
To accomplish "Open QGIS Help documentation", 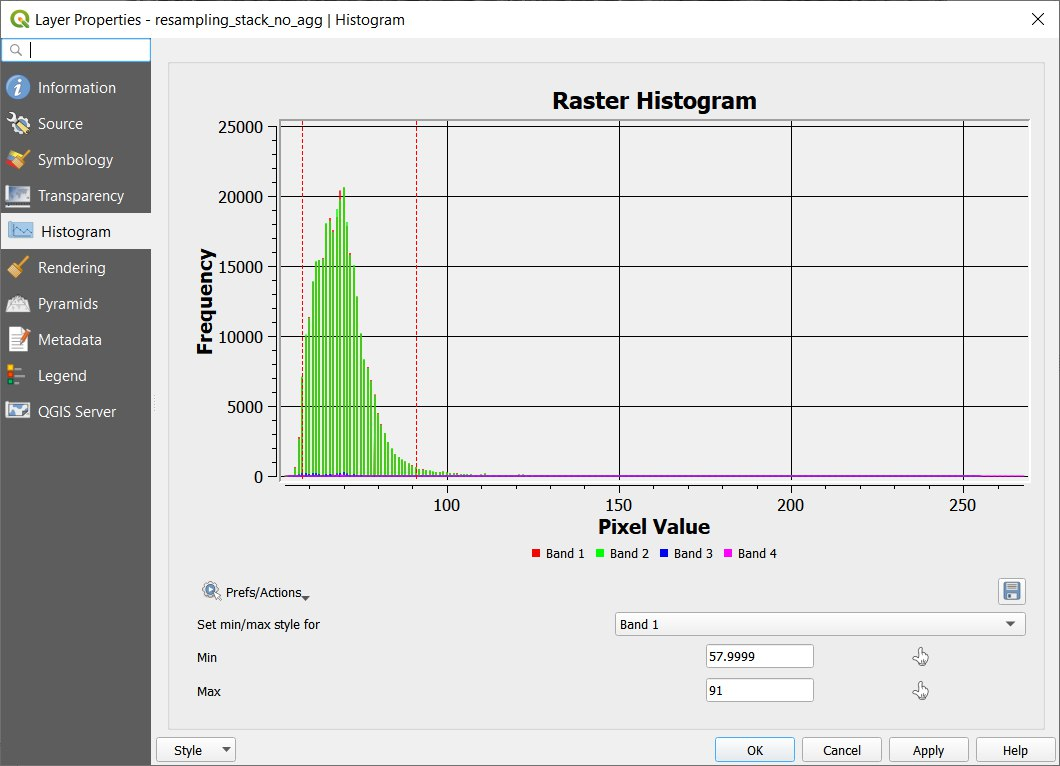I will pos(1015,749).
